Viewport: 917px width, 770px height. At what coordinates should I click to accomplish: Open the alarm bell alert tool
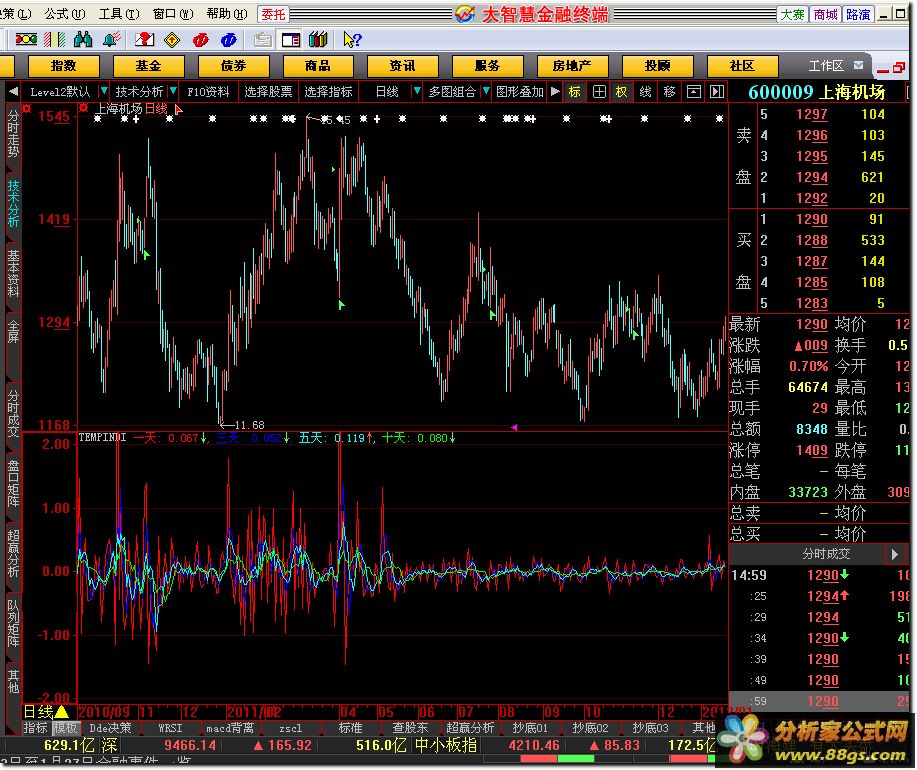click(111, 39)
